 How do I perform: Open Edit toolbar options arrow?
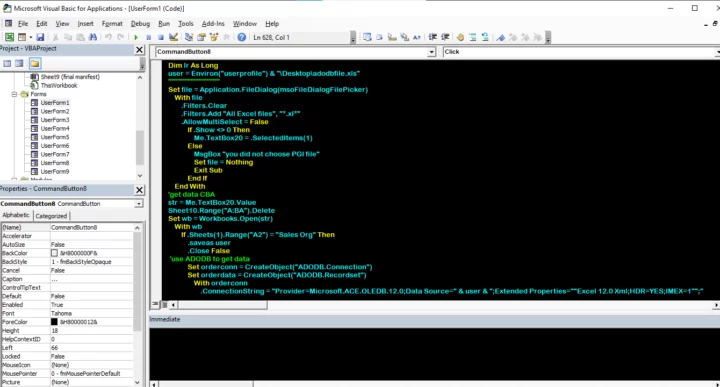[x=548, y=38]
